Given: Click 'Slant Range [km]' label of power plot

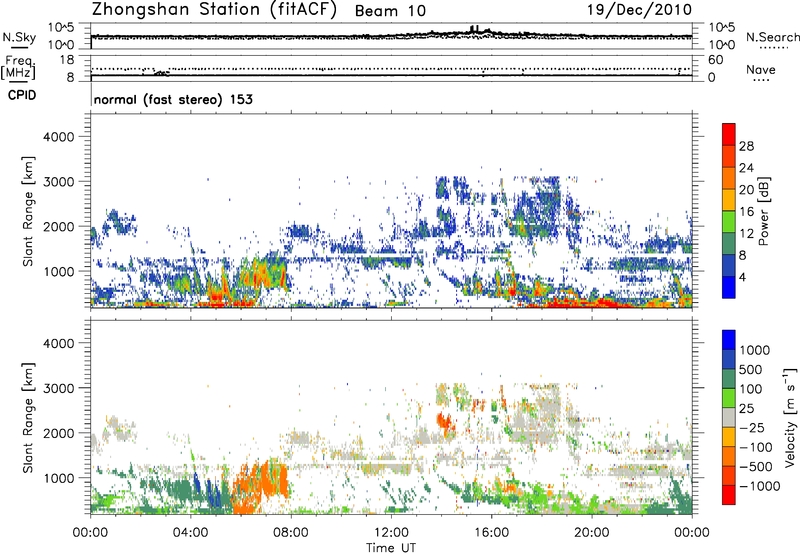Looking at the screenshot, I should pos(28,211).
